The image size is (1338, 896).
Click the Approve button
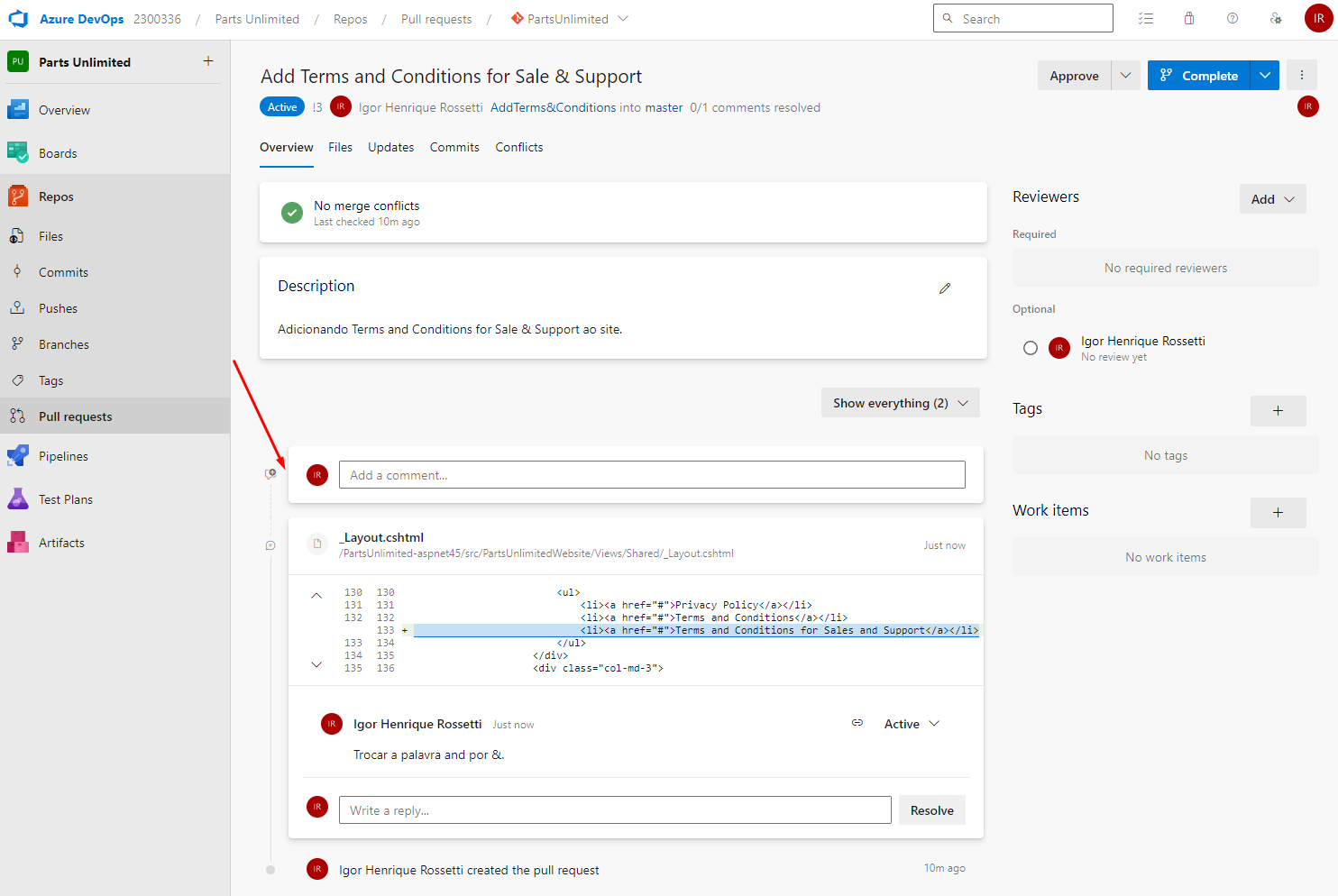click(1074, 76)
